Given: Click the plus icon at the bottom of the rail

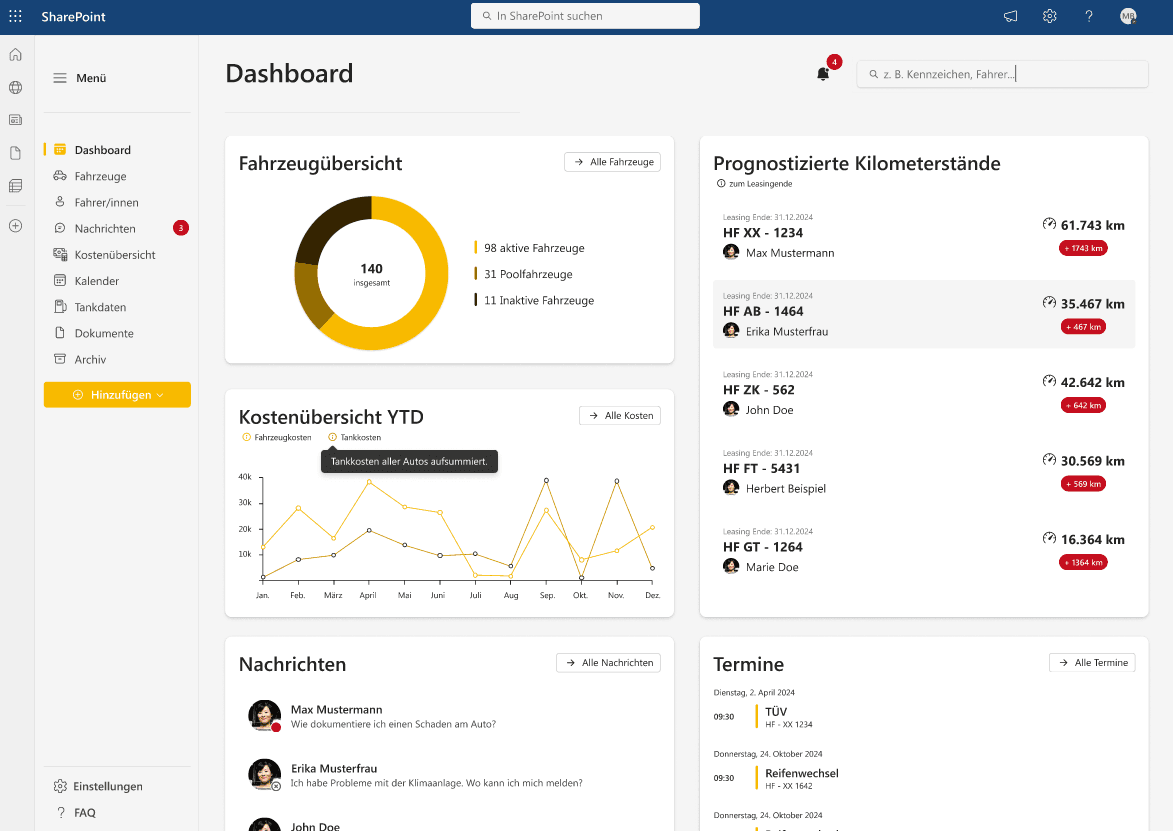Looking at the screenshot, I should pos(15,225).
